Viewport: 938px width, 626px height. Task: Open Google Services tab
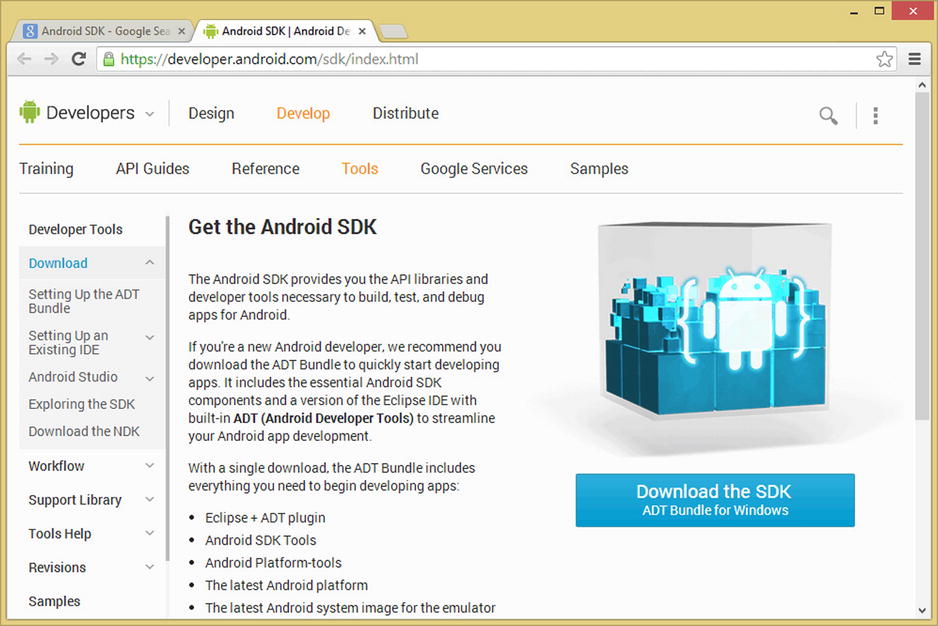coord(474,169)
